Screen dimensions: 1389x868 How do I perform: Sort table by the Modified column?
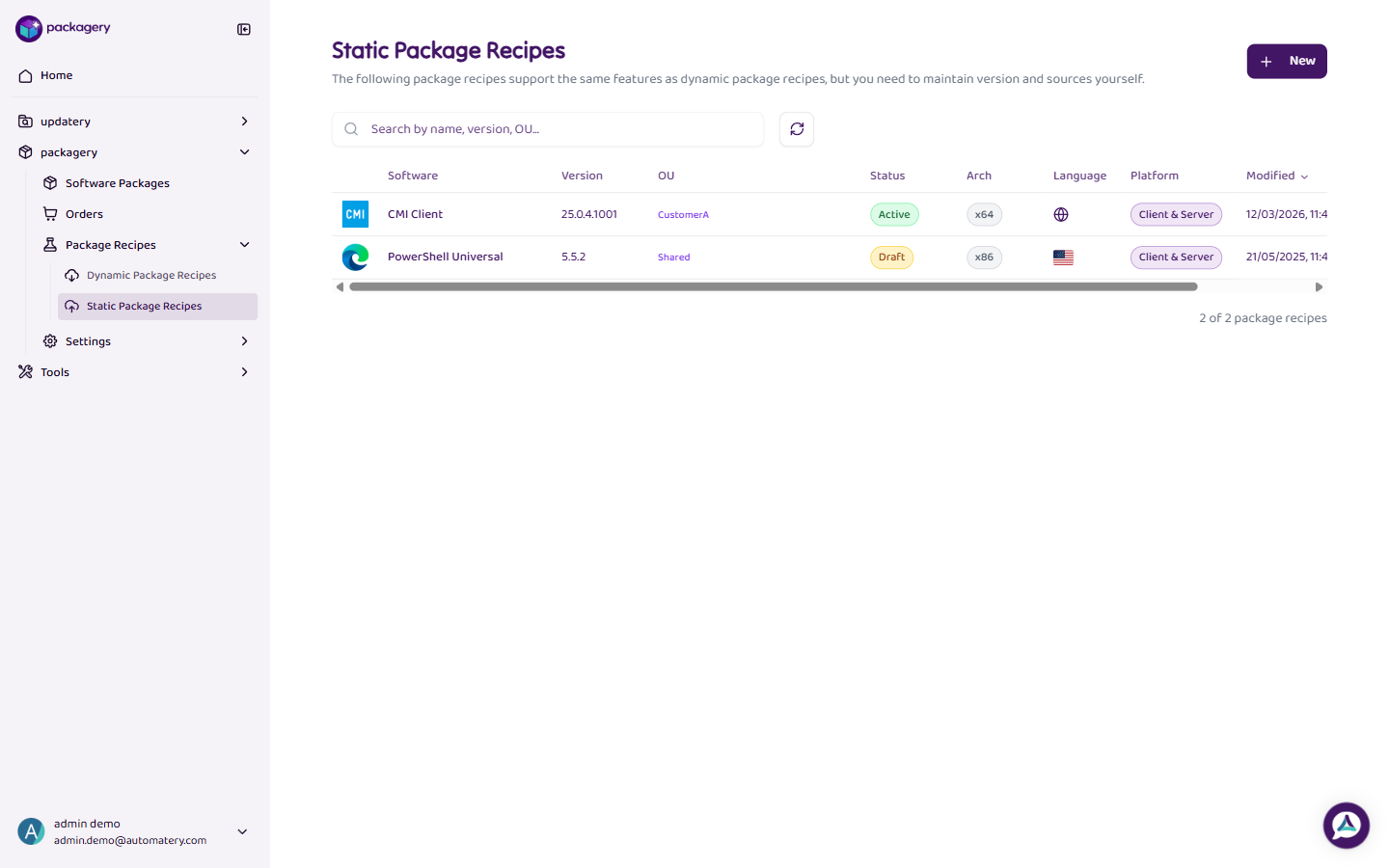point(1277,176)
